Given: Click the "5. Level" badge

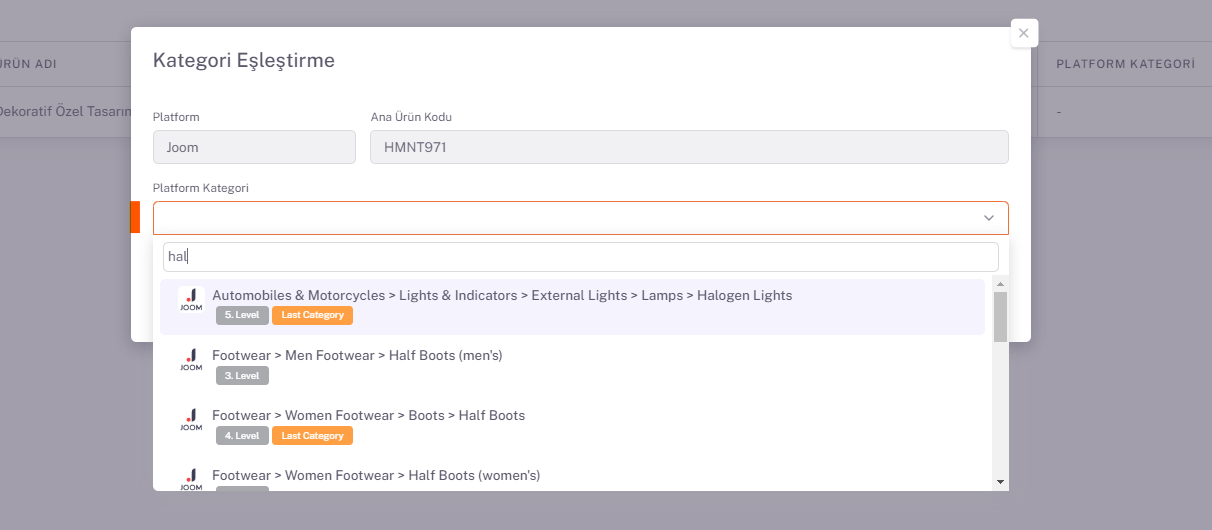Looking at the screenshot, I should pos(242,315).
